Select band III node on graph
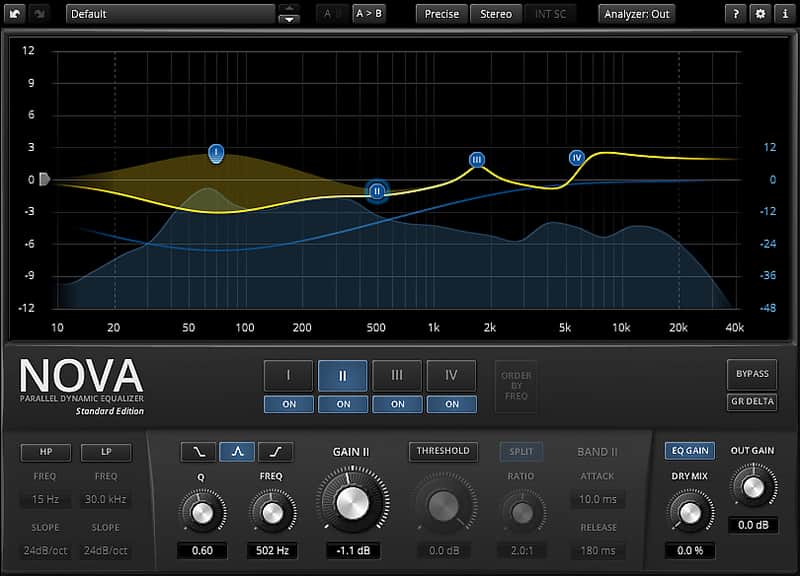The width and height of the screenshot is (800, 576). [x=477, y=160]
